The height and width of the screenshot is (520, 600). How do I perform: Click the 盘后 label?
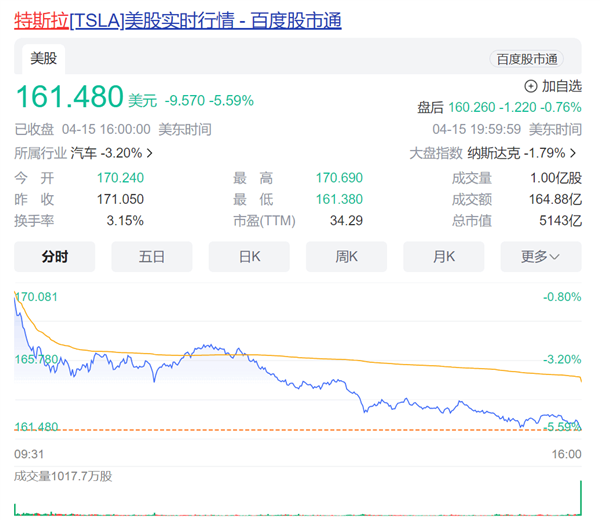(x=430, y=108)
